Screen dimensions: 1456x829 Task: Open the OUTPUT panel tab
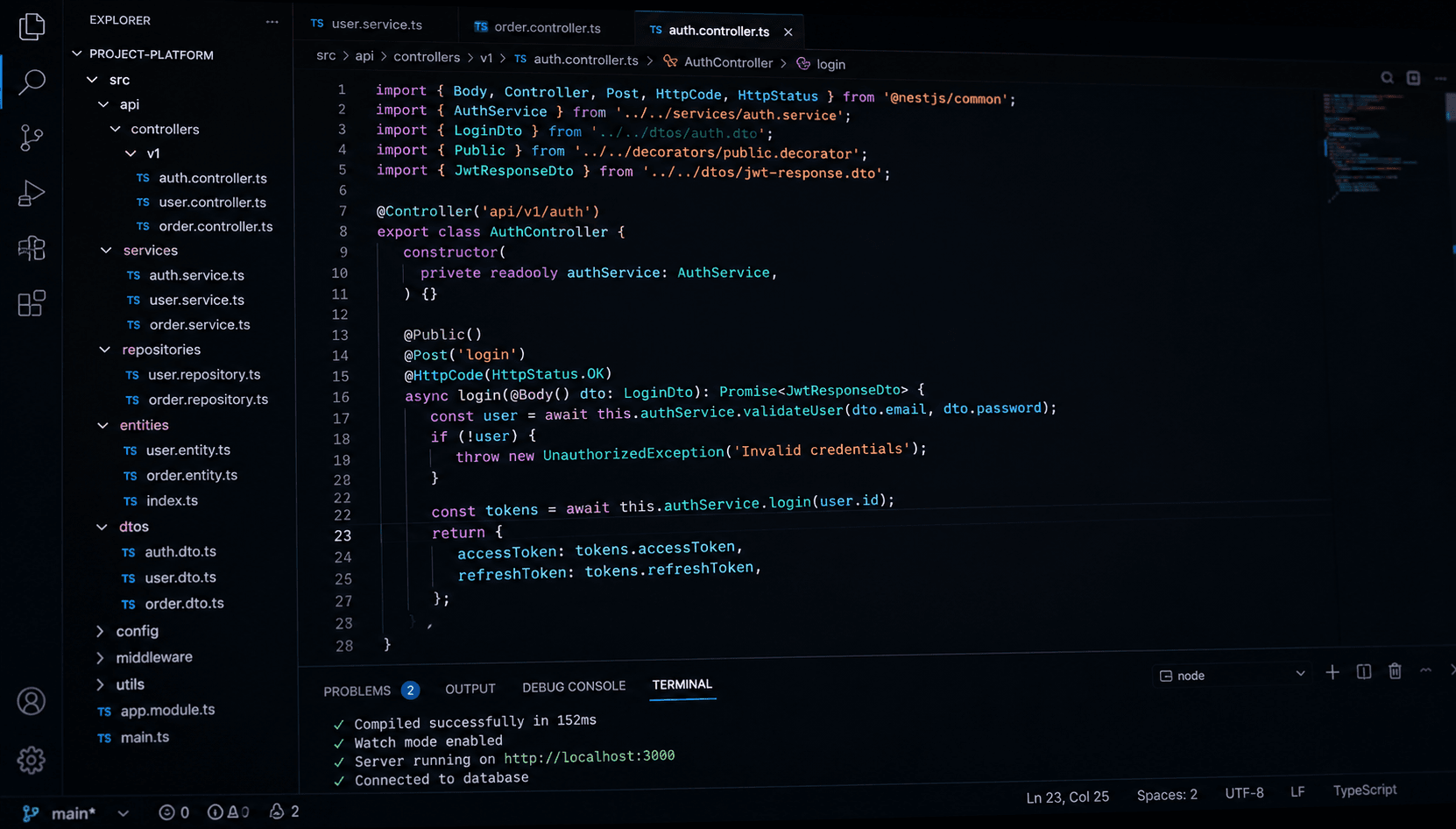coord(470,689)
